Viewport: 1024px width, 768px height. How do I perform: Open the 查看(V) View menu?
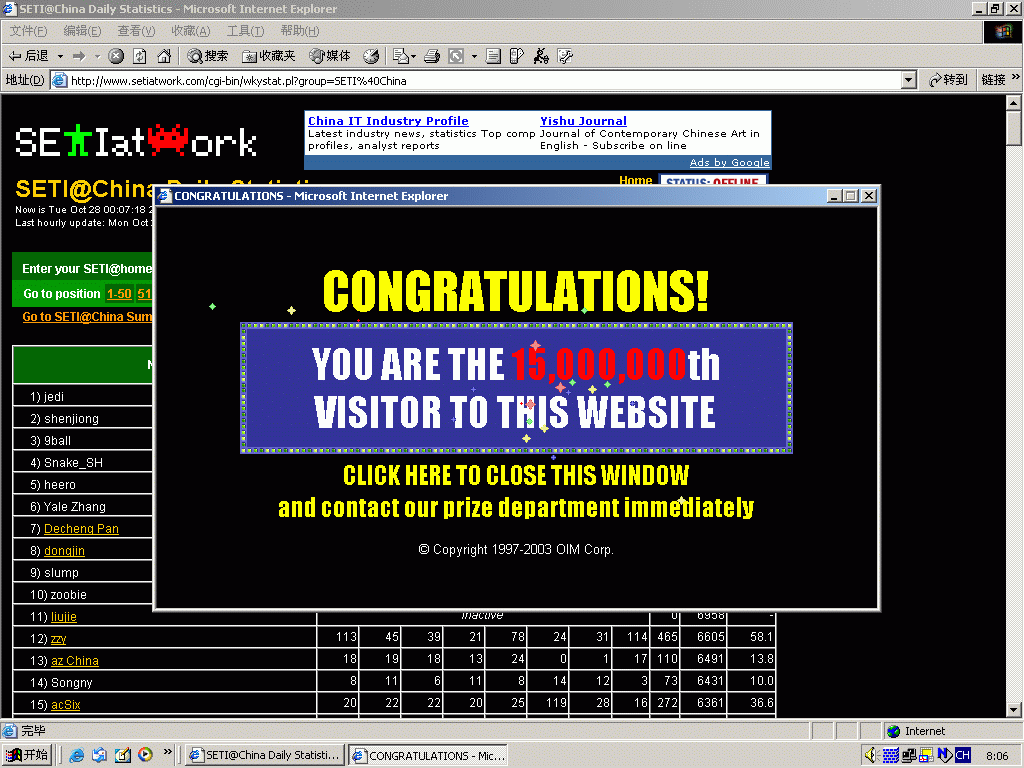pos(136,31)
